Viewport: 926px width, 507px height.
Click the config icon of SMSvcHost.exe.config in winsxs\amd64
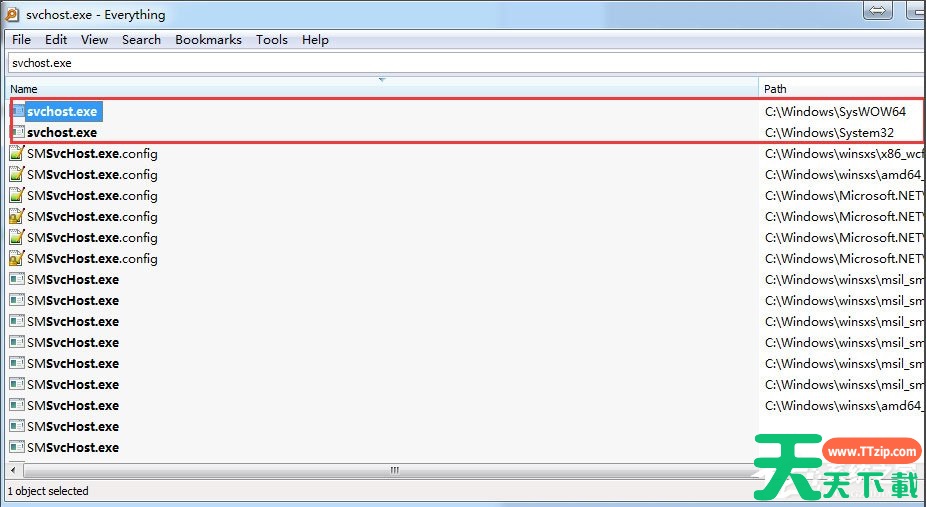tap(17, 175)
